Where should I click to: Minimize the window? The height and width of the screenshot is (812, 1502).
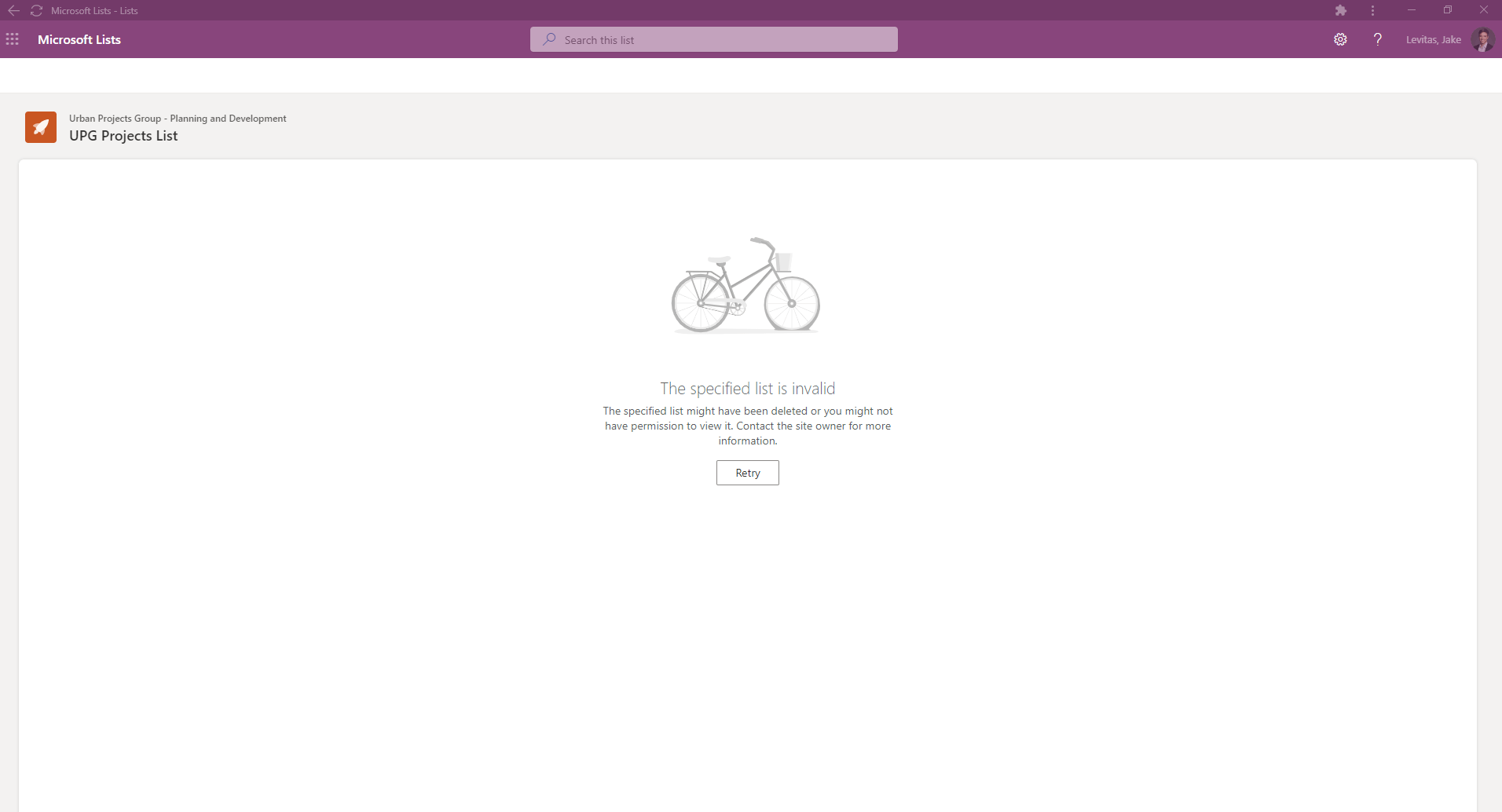pyautogui.click(x=1412, y=10)
